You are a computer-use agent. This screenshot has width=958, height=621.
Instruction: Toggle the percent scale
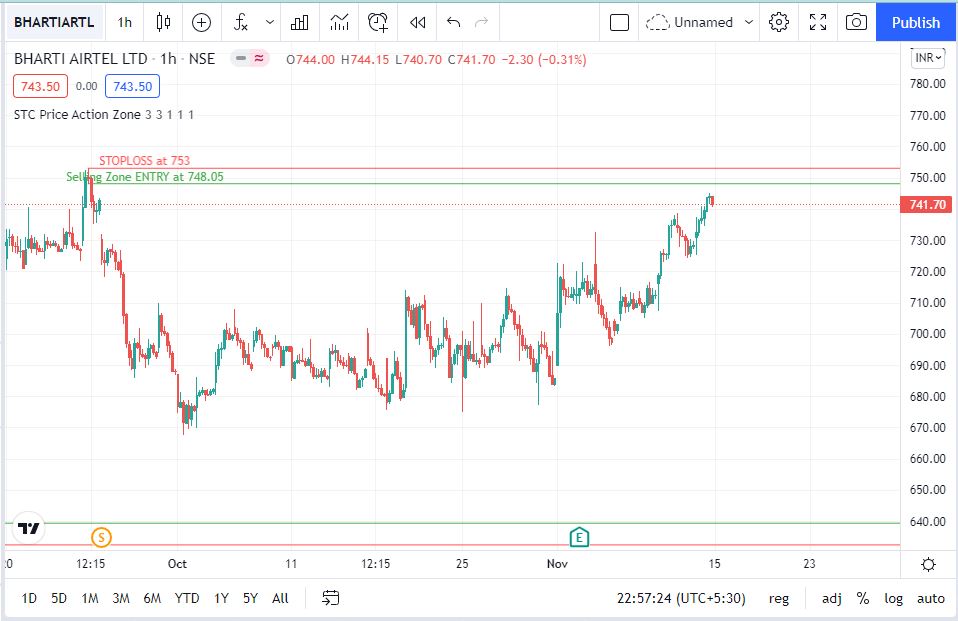point(863,598)
